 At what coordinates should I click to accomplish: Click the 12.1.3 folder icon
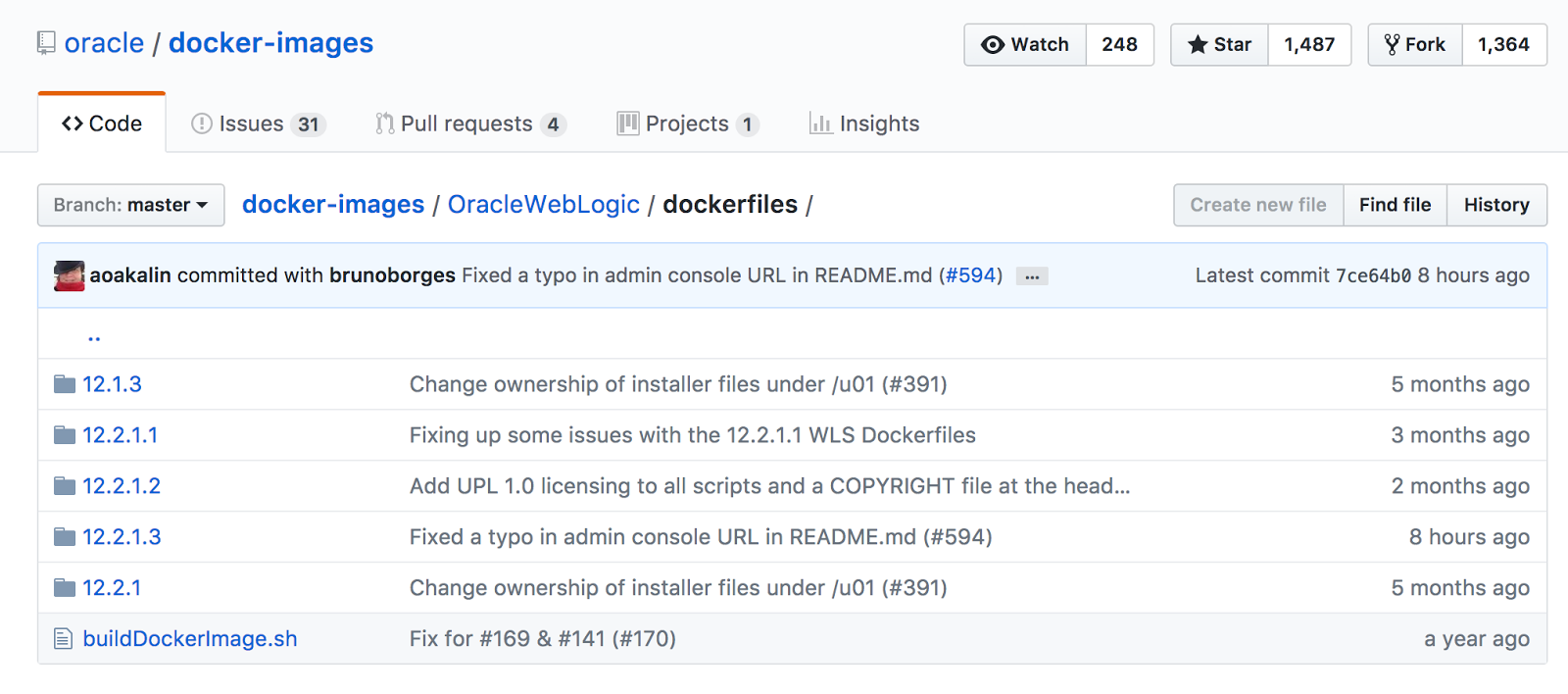click(65, 384)
